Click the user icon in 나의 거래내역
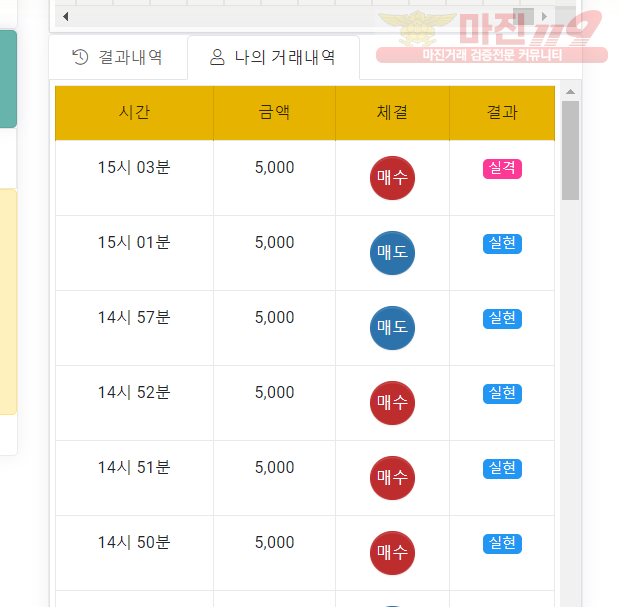 point(217,57)
